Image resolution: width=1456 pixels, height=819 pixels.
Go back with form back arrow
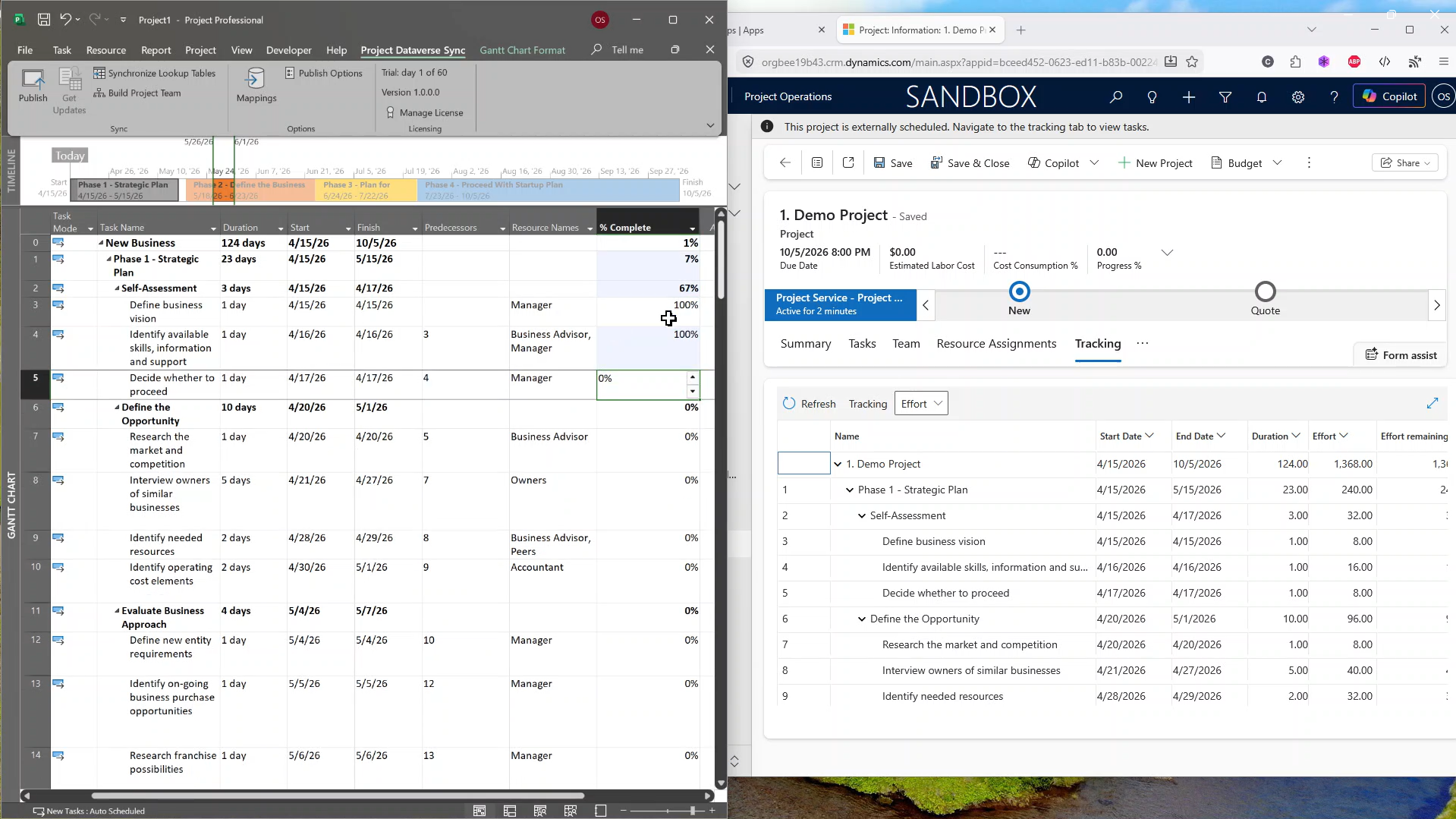coord(785,162)
